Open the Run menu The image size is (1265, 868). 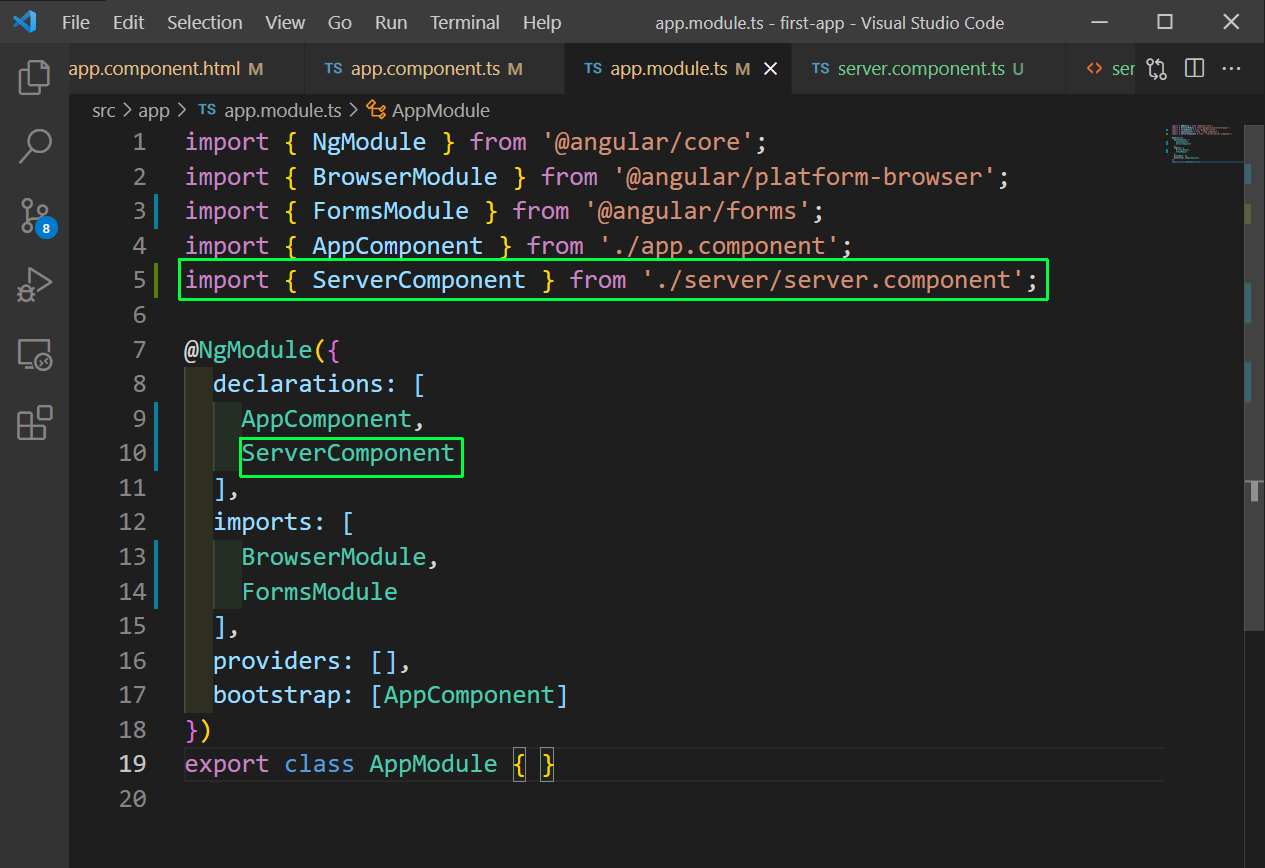click(x=391, y=22)
